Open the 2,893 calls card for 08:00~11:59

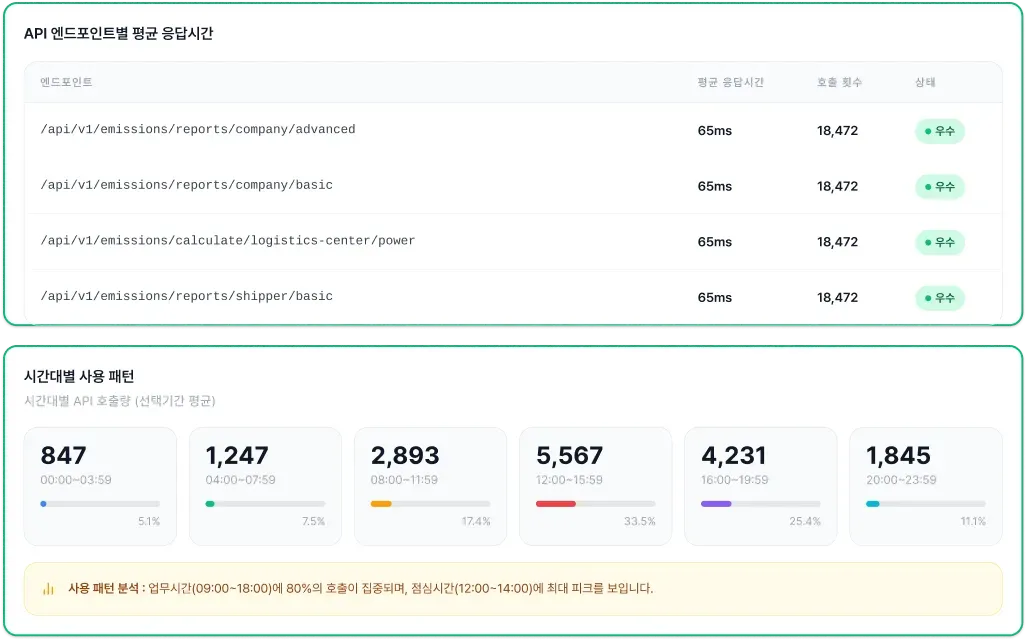point(430,486)
